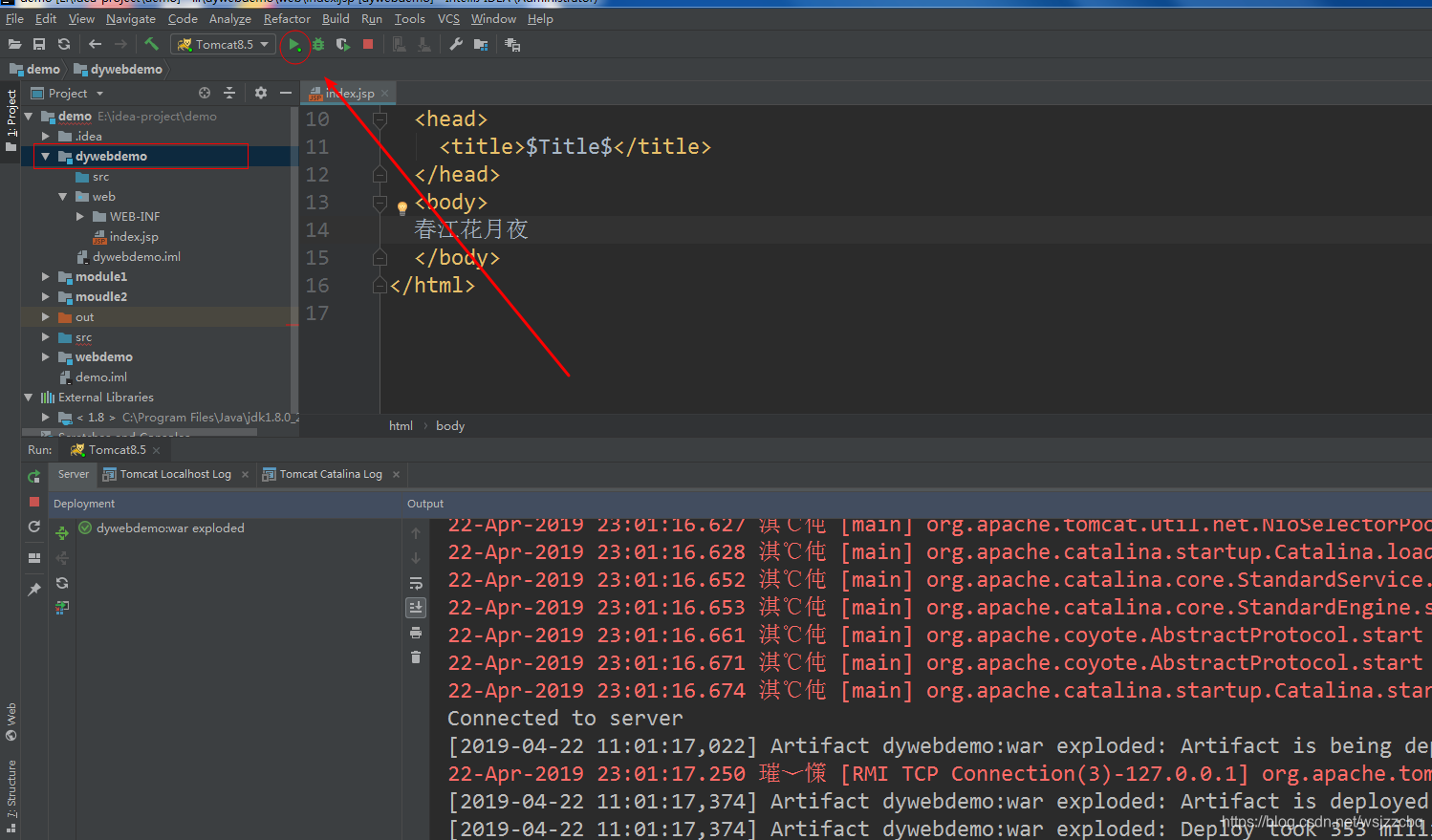Click the dywebdemo breadcrumb in navigation bar
This screenshot has width=1432, height=840.
pyautogui.click(x=119, y=69)
